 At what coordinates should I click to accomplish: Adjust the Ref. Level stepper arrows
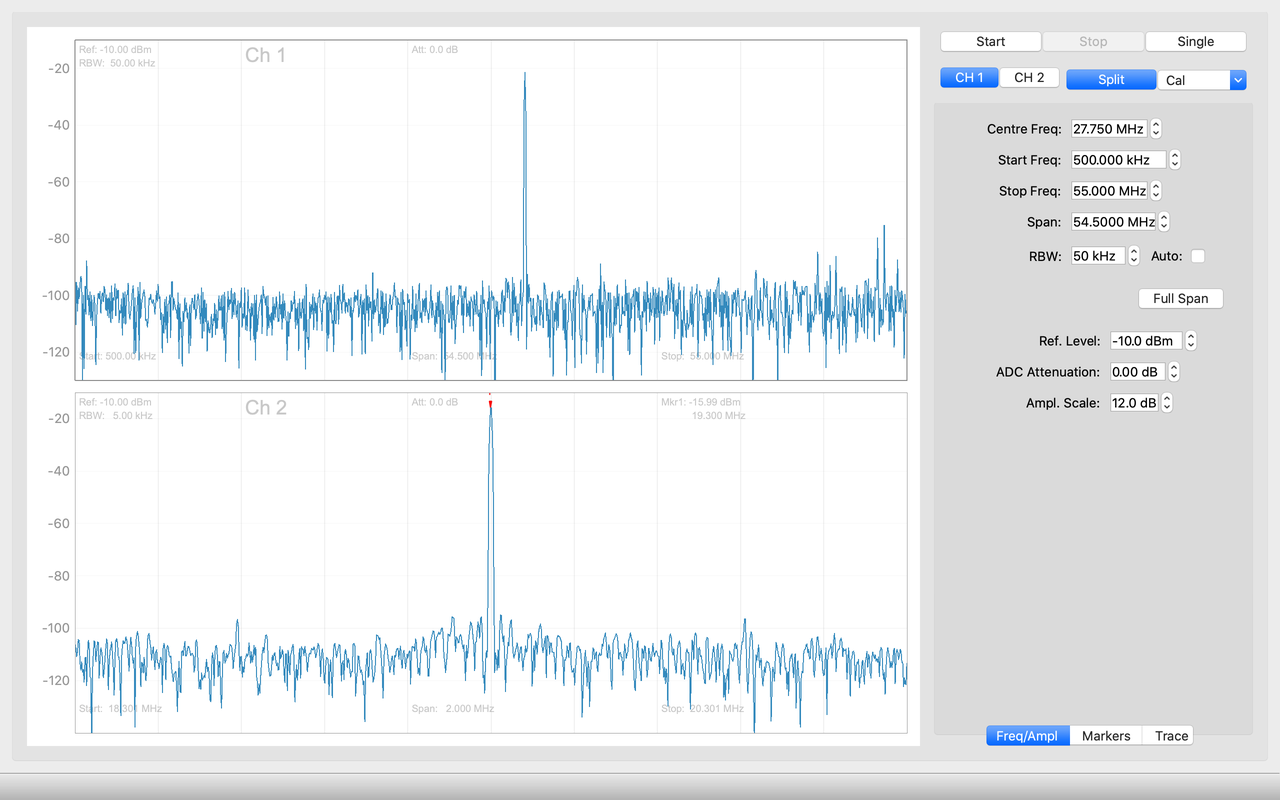tap(1191, 341)
